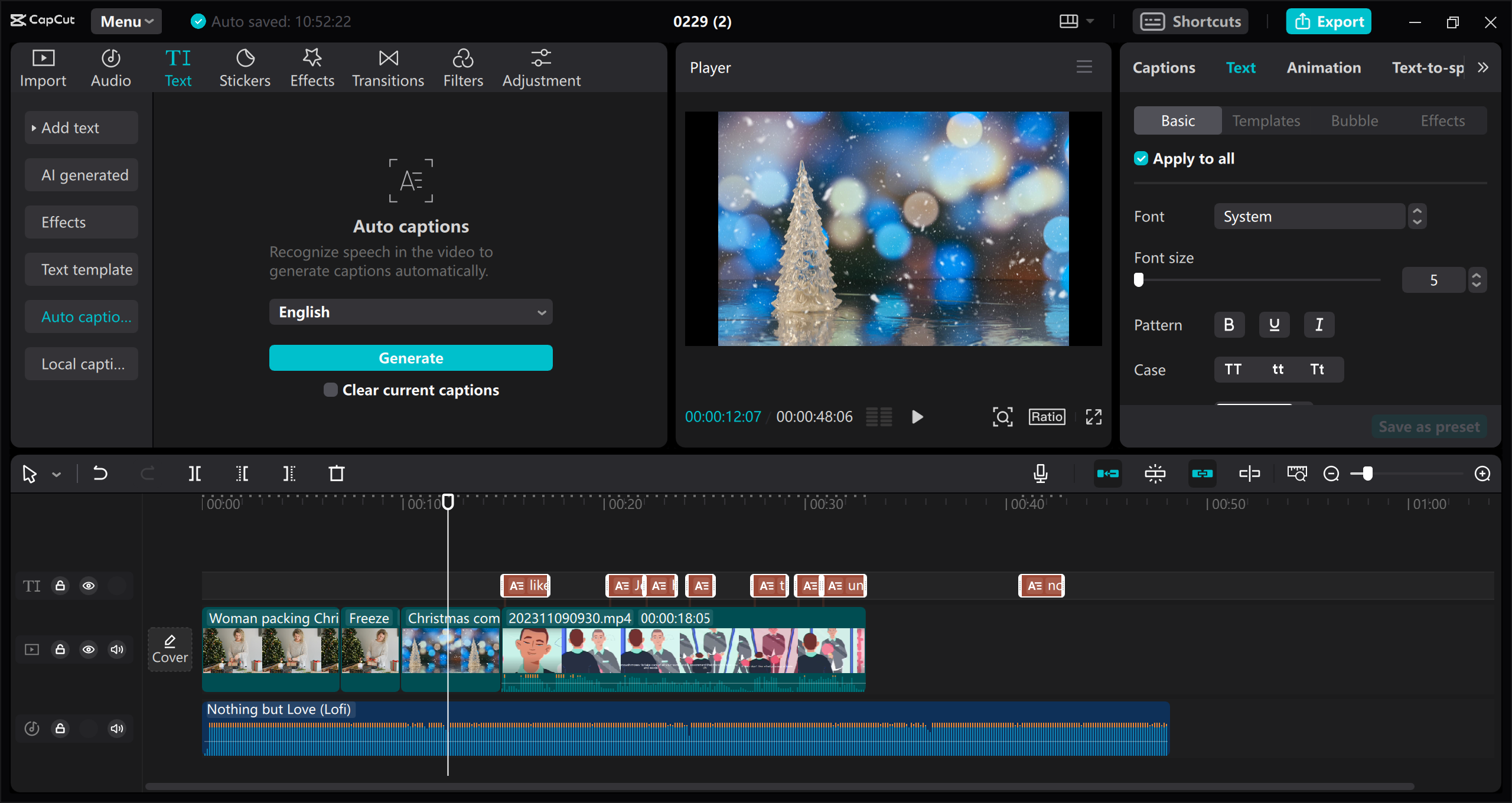
Task: Uncheck Apply to all
Action: [x=1141, y=158]
